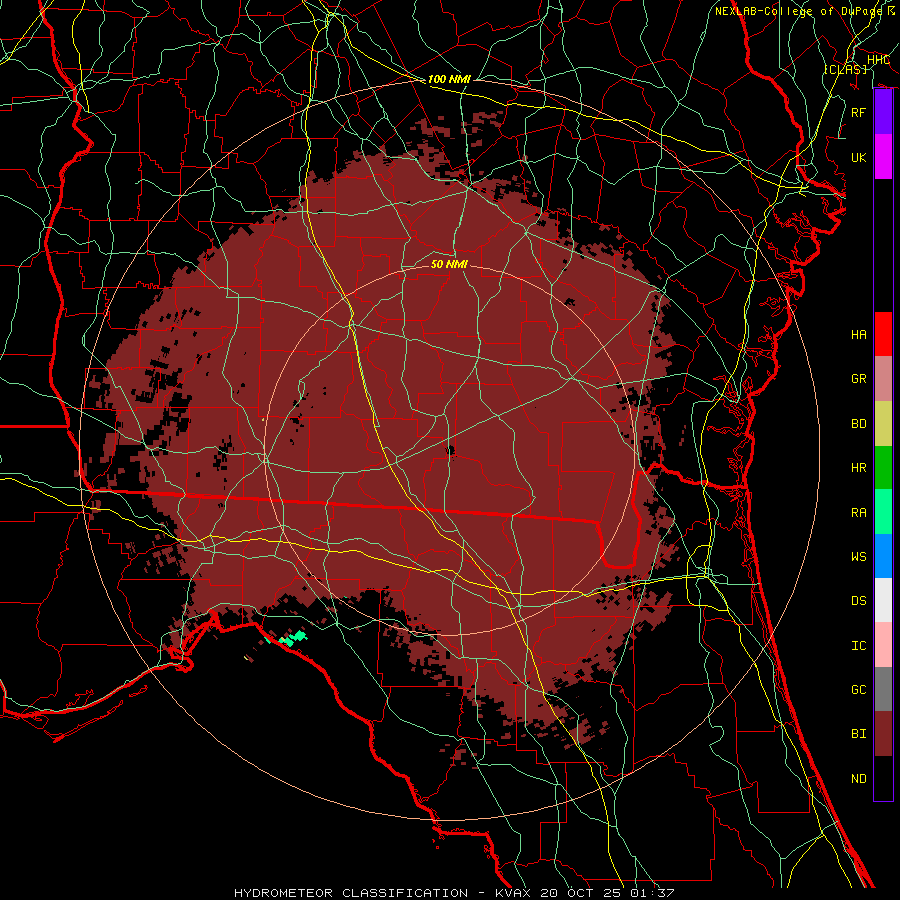The width and height of the screenshot is (900, 900).
Task: Click the HHC product label
Action: (x=878, y=59)
